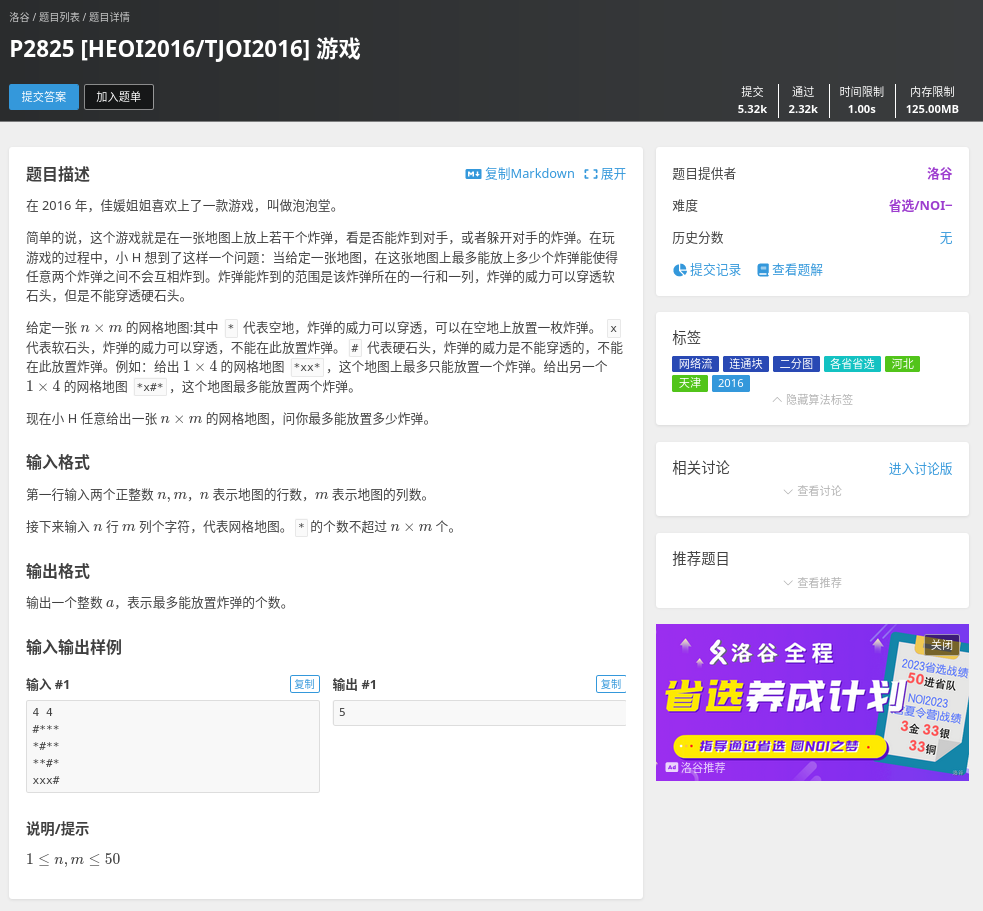Image resolution: width=983 pixels, height=911 pixels.
Task: Open the 省选养成计划 ad banner
Action: (x=780, y=700)
